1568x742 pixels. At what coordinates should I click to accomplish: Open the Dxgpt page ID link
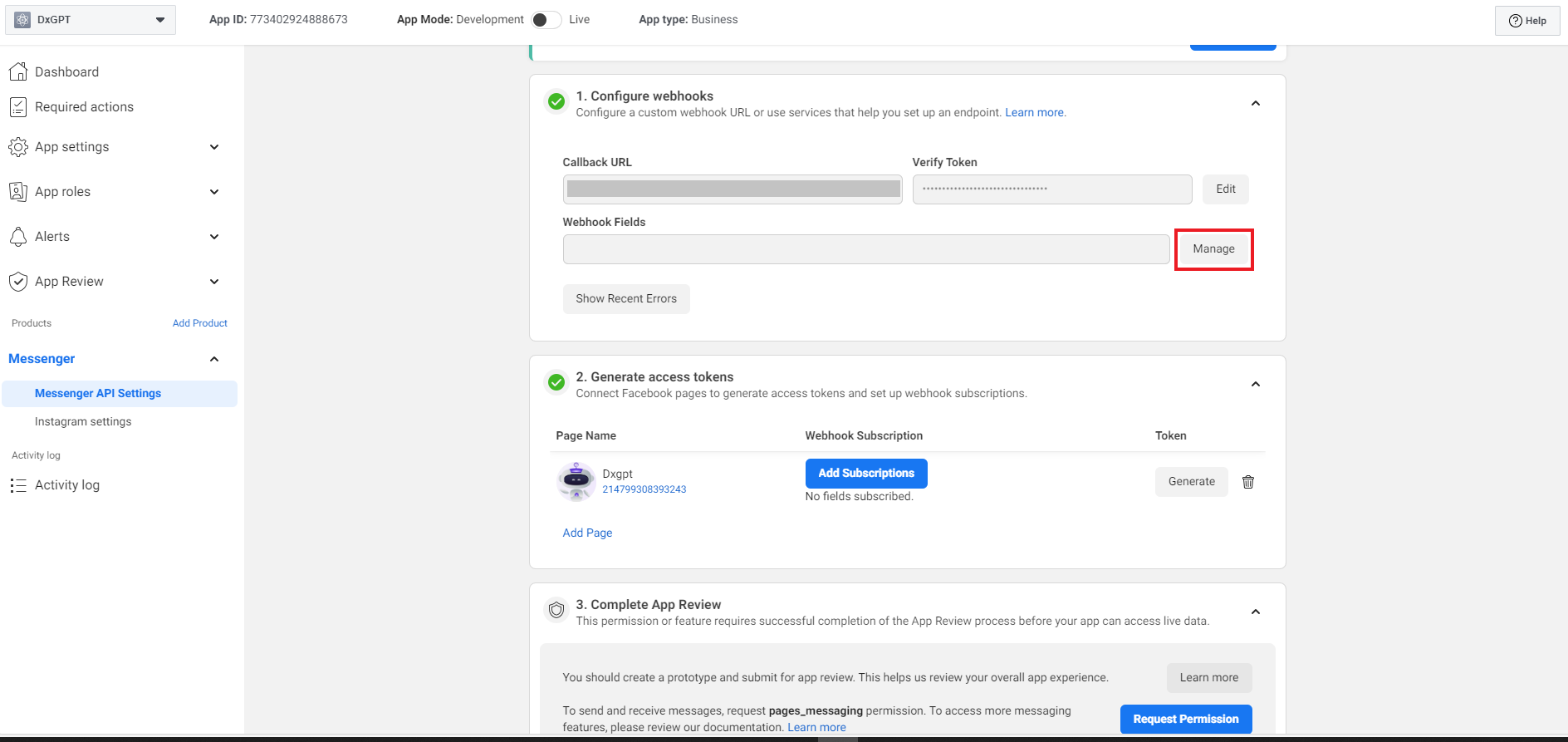point(644,489)
